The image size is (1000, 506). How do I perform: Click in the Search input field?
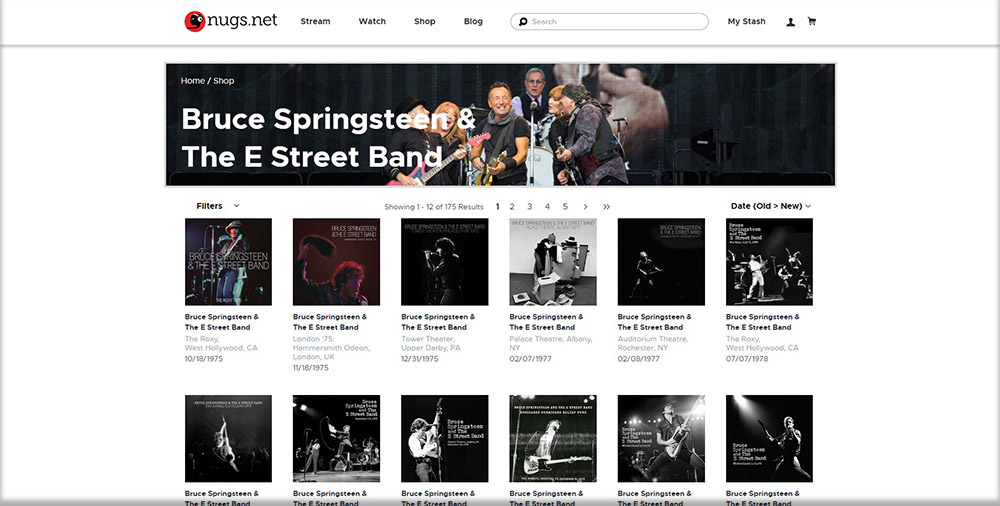click(x=615, y=22)
